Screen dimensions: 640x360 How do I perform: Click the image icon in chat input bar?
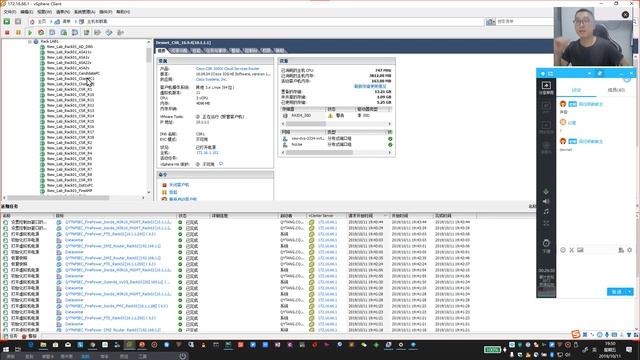coord(580,250)
